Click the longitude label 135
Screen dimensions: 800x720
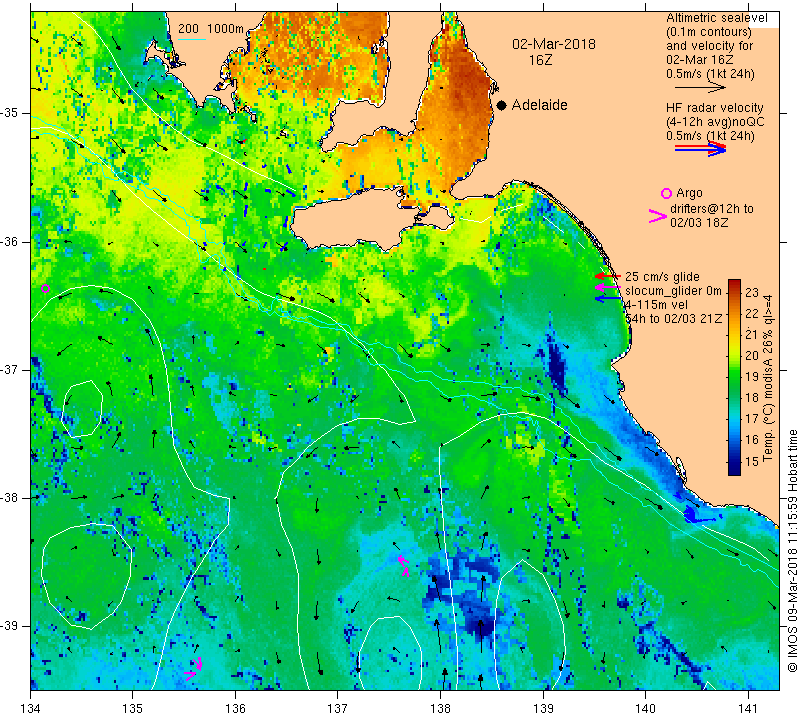pos(133,708)
